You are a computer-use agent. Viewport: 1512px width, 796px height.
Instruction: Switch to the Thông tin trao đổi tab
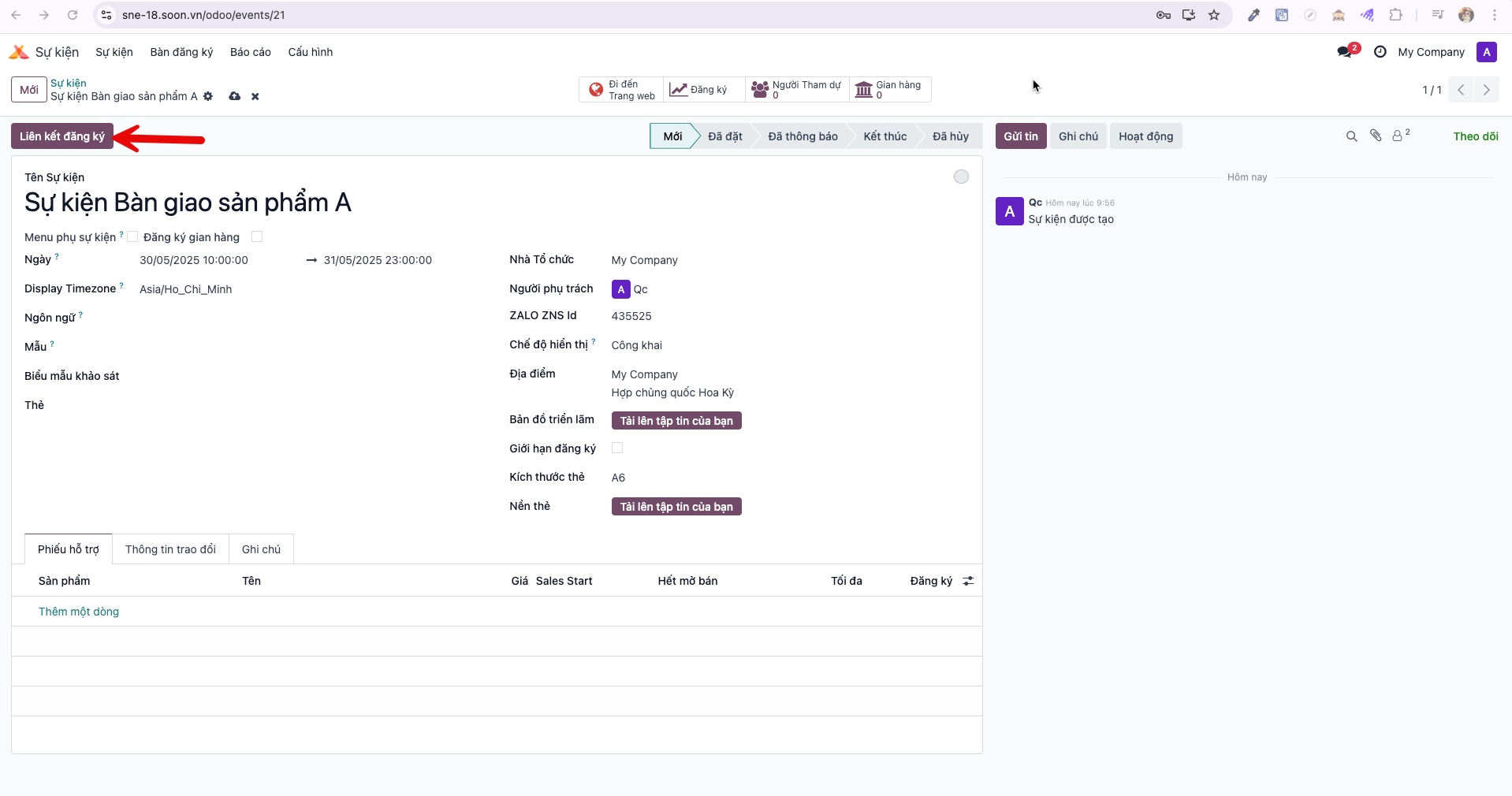tap(170, 549)
